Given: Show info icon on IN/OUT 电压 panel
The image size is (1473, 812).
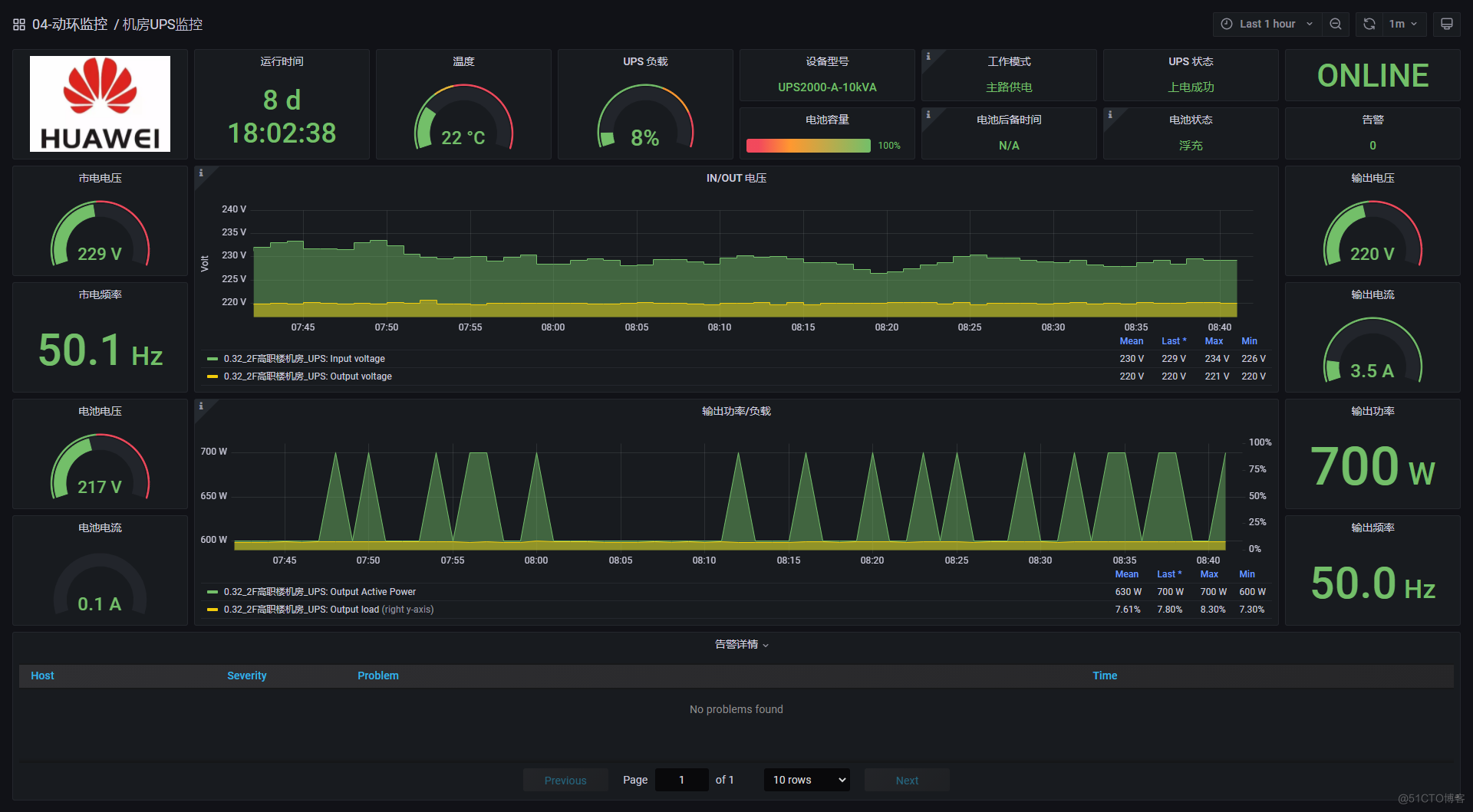Looking at the screenshot, I should (x=201, y=173).
